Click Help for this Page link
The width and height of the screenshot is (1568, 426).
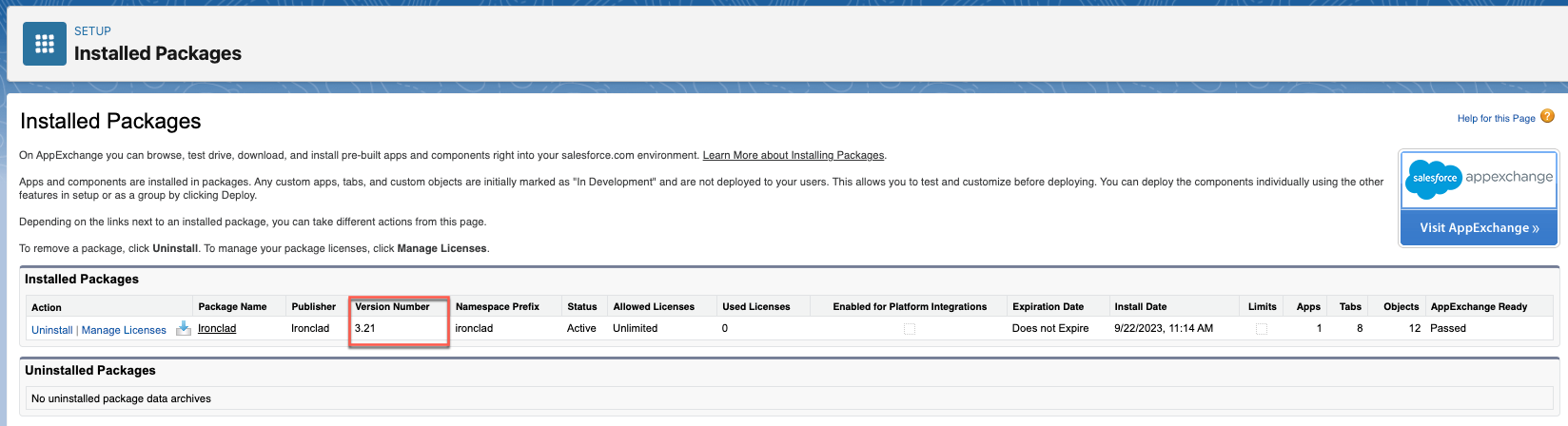click(1496, 118)
